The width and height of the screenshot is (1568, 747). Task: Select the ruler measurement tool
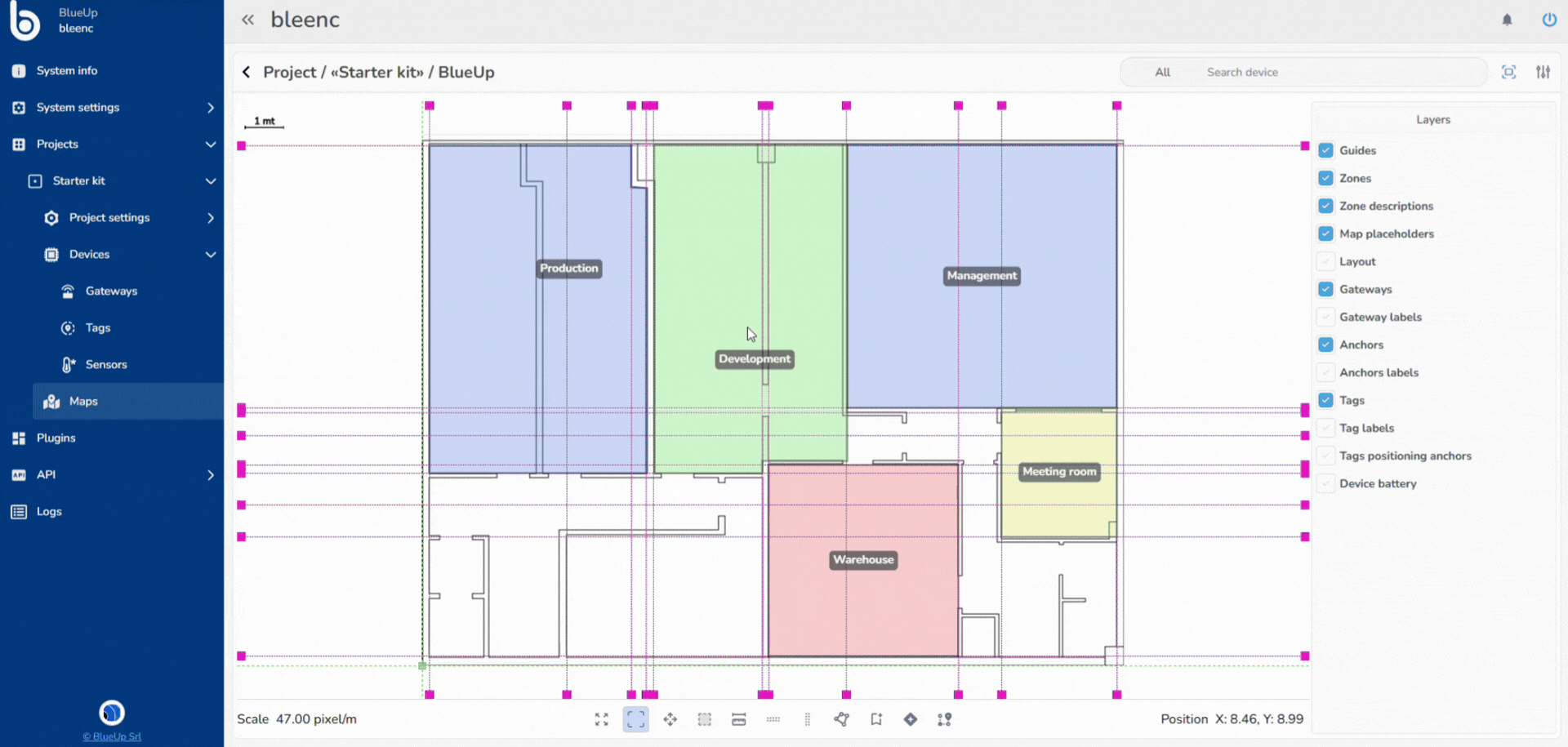coord(739,719)
